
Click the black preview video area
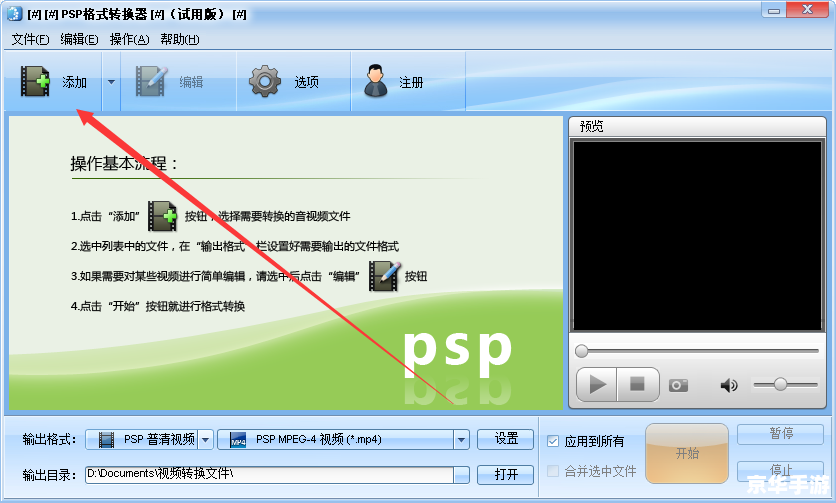697,235
